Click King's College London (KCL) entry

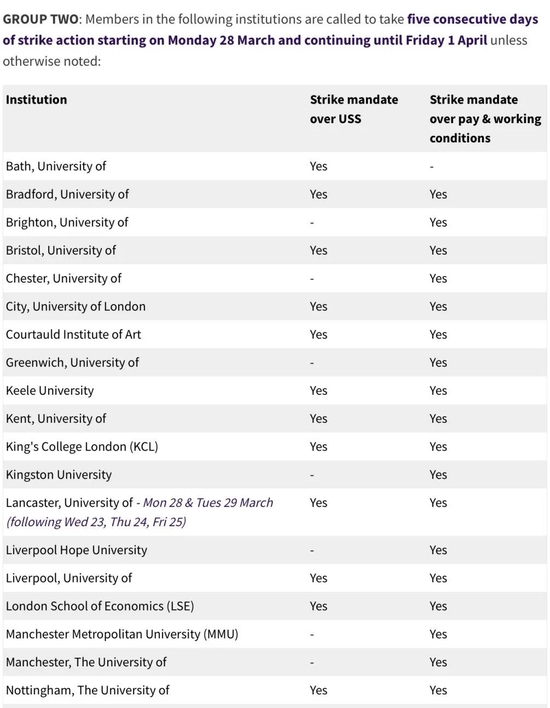[x=82, y=447]
